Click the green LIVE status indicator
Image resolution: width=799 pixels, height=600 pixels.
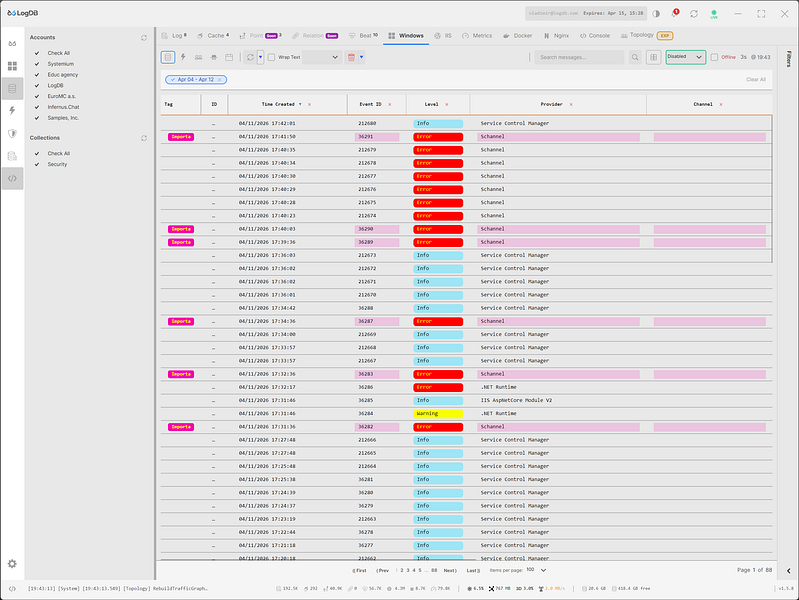[714, 14]
